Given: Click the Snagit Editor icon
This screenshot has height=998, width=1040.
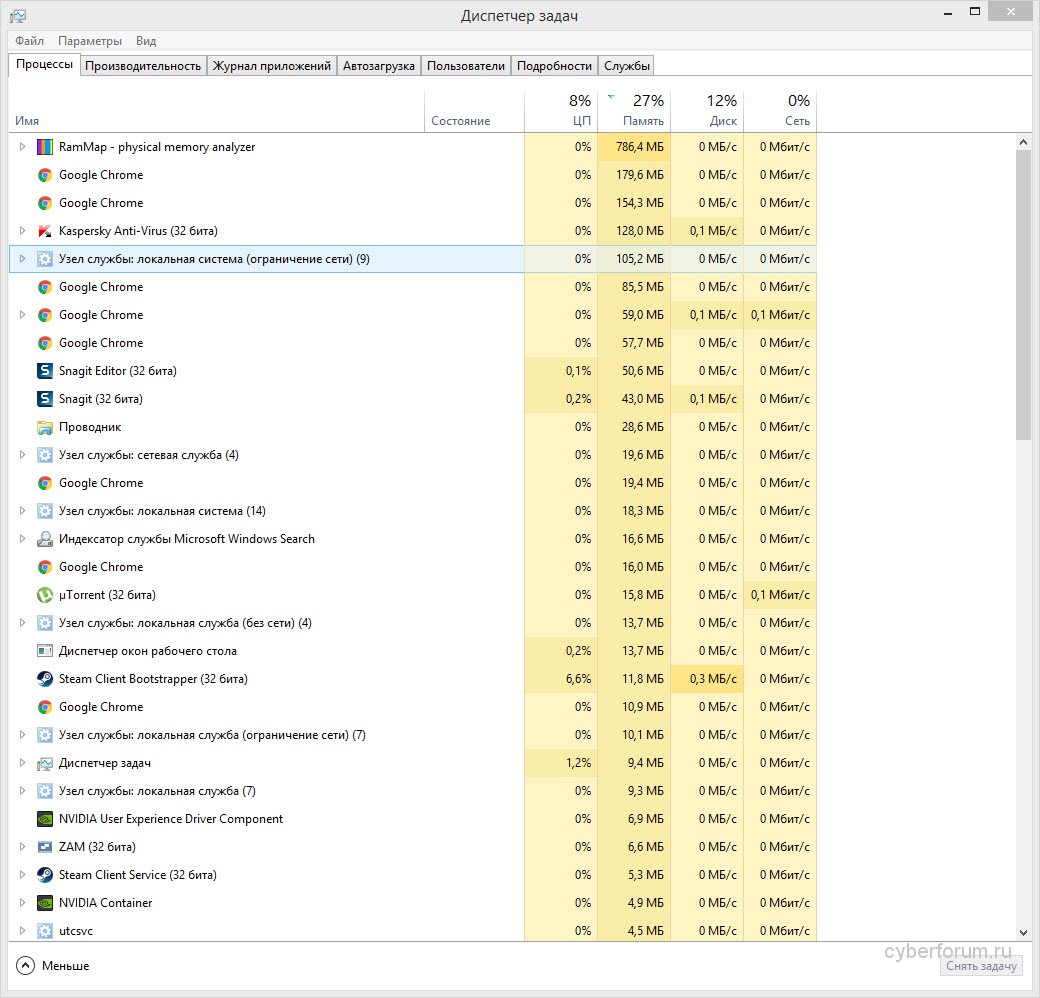Looking at the screenshot, I should [45, 371].
